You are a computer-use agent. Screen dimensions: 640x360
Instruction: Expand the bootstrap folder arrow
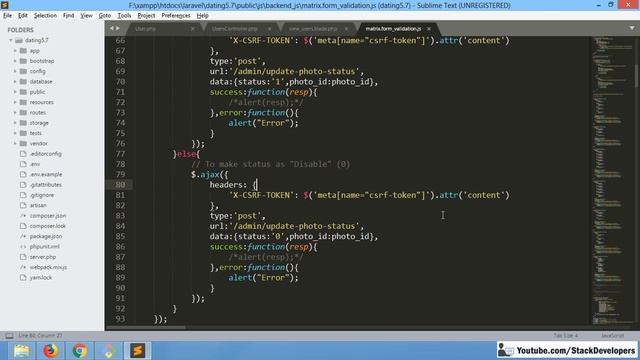(15, 61)
